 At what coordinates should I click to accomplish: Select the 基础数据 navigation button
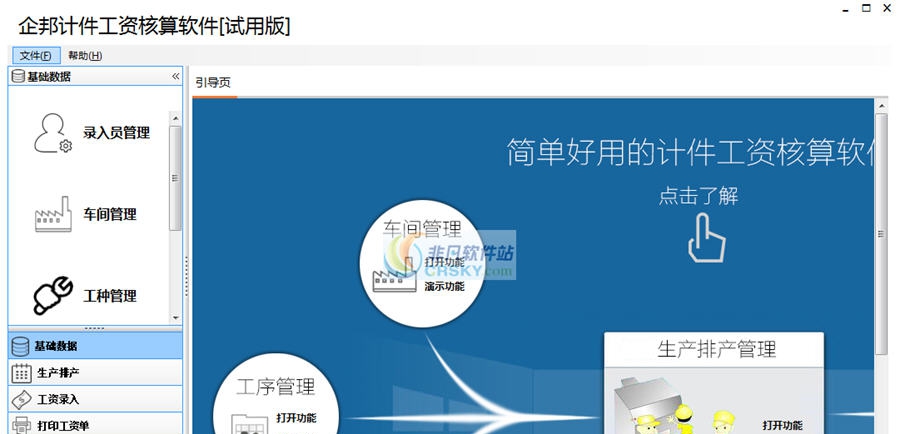[x=95, y=346]
